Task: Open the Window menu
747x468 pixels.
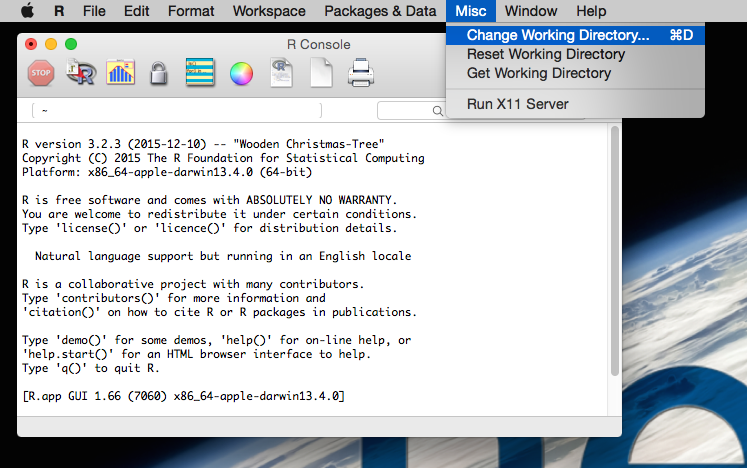Action: (x=531, y=10)
